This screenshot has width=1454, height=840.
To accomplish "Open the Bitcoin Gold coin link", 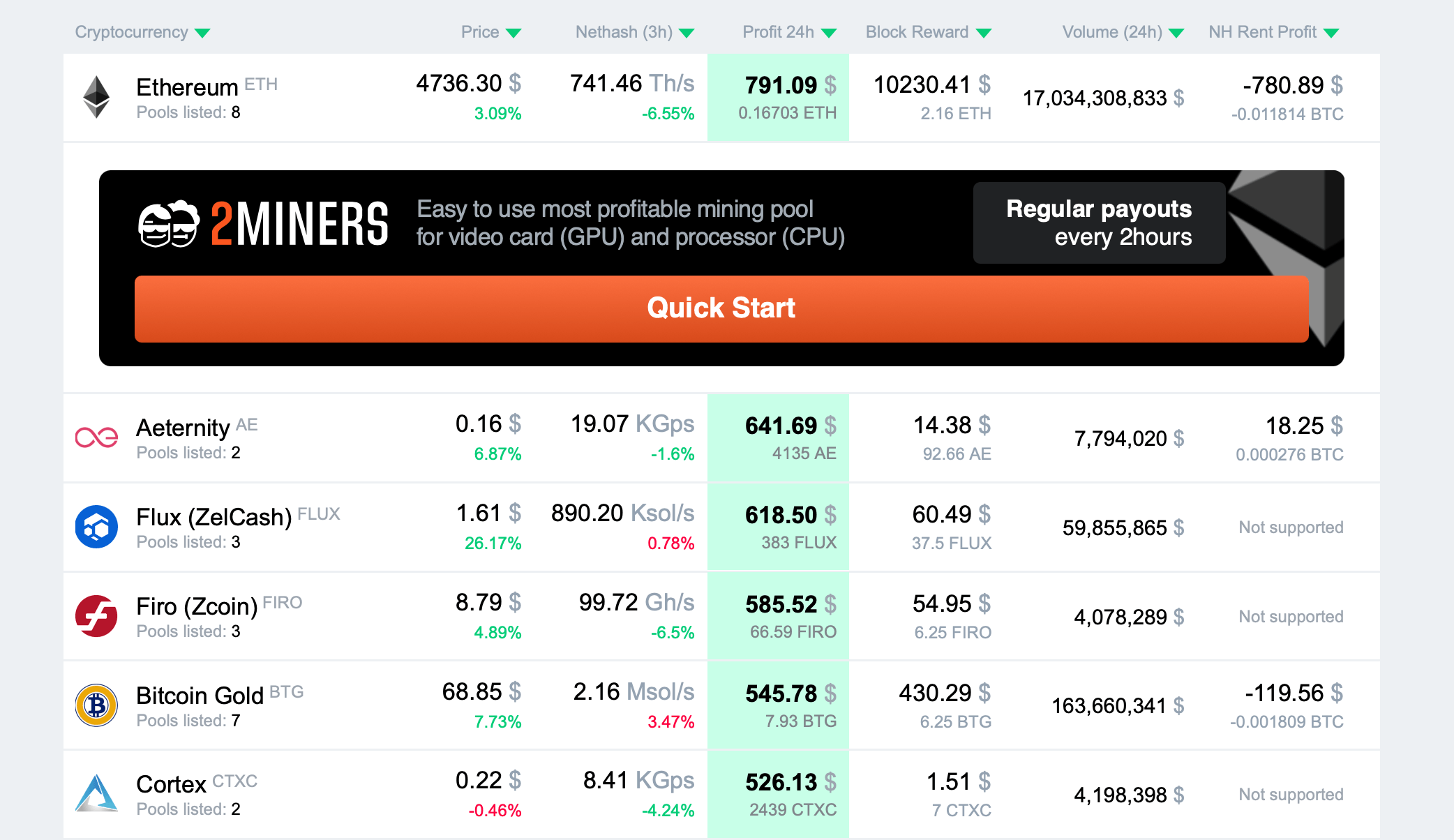I will click(x=200, y=696).
